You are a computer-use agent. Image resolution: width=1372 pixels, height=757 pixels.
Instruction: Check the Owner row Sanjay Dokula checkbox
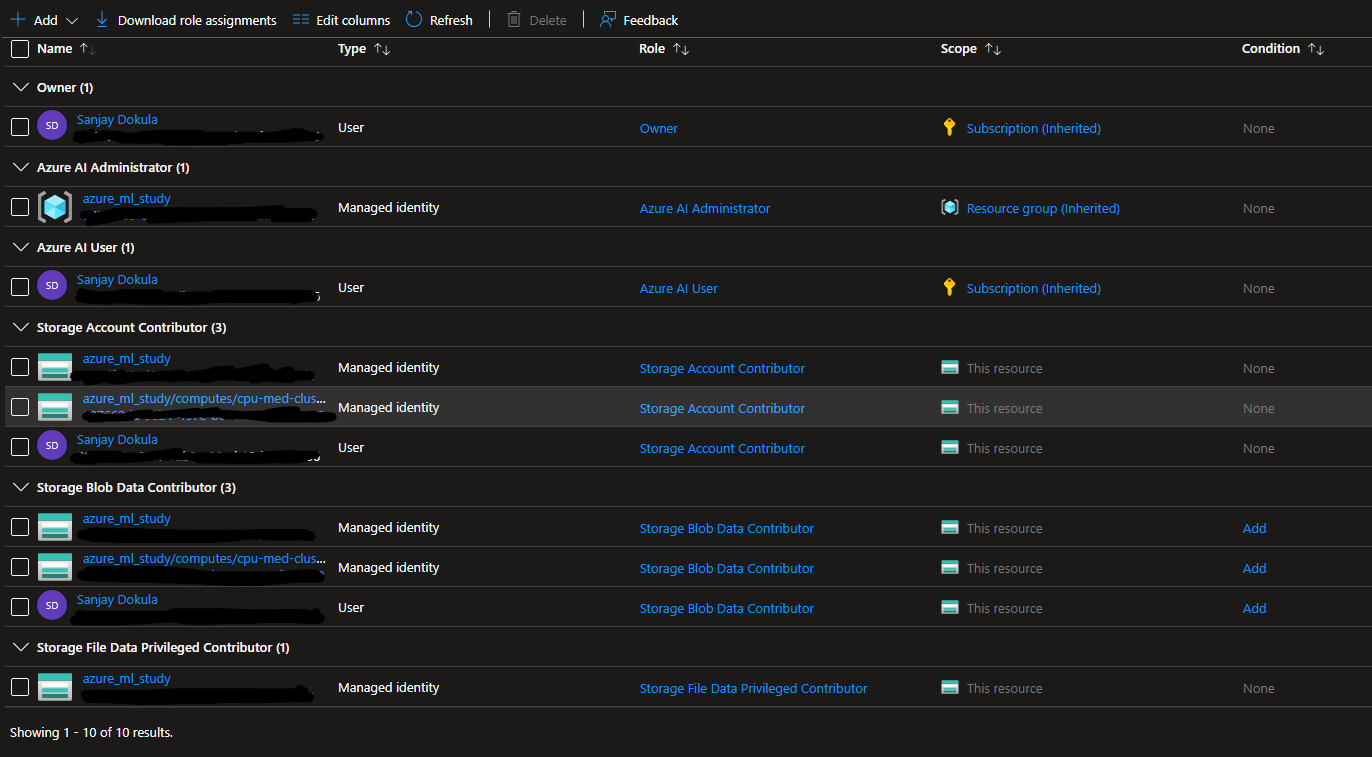[x=20, y=127]
